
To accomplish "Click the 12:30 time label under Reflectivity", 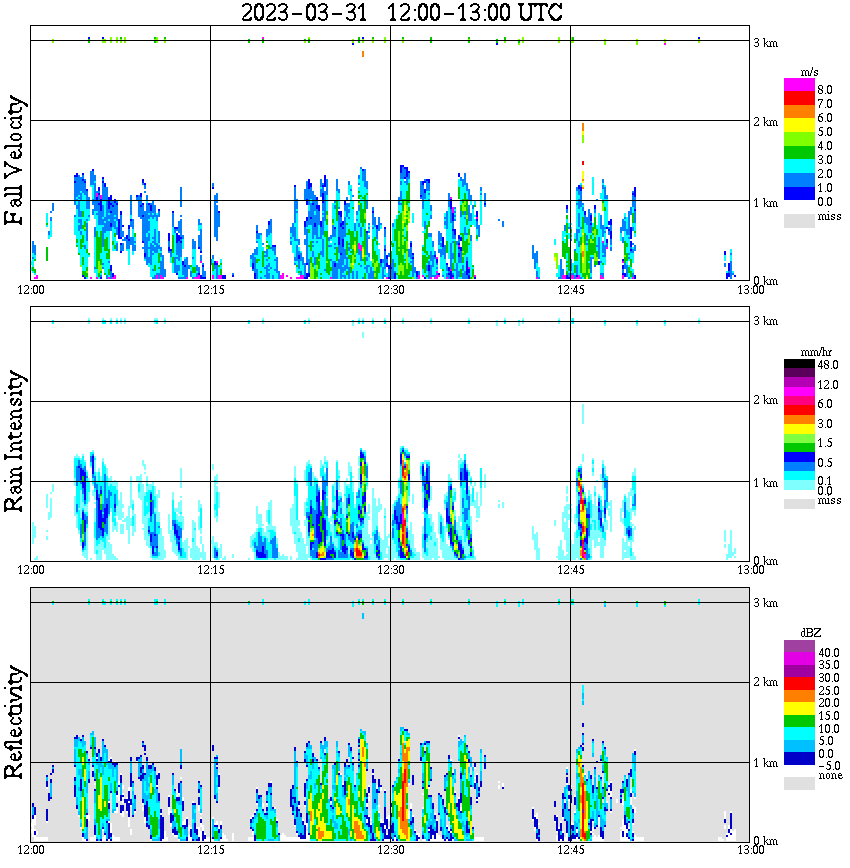I will tap(391, 850).
